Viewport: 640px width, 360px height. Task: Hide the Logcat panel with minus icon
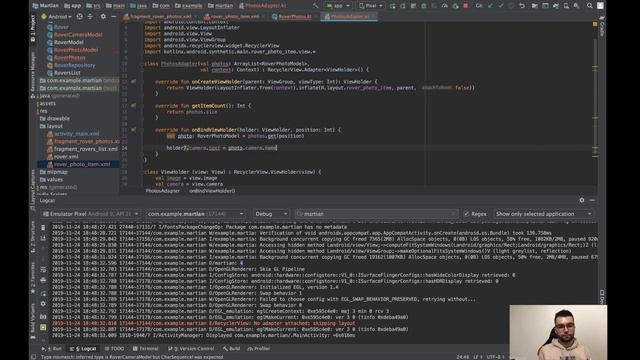pos(592,200)
